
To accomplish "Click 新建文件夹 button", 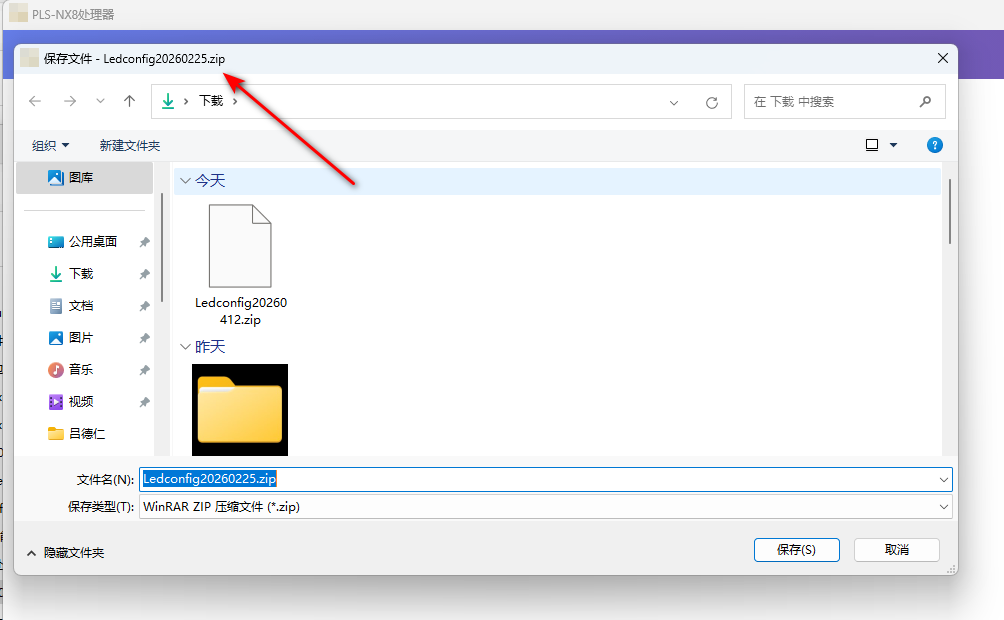I will click(x=129, y=145).
